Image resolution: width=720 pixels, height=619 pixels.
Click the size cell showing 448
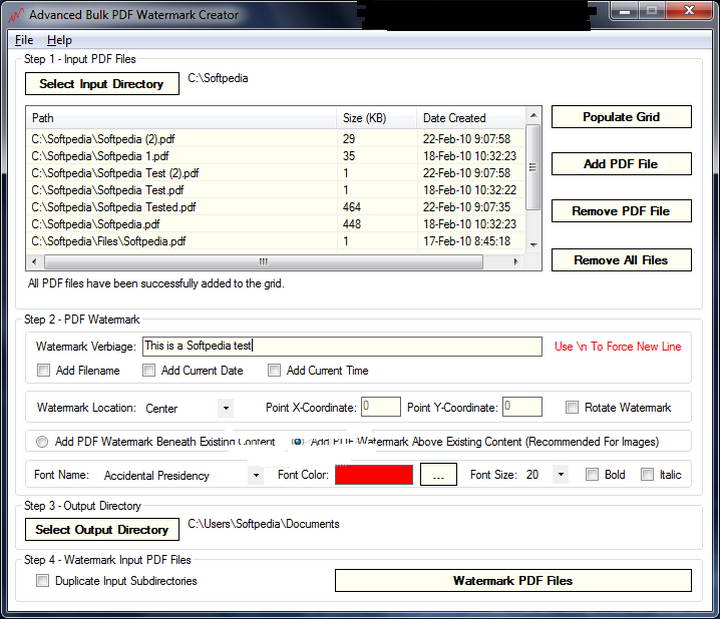click(352, 224)
